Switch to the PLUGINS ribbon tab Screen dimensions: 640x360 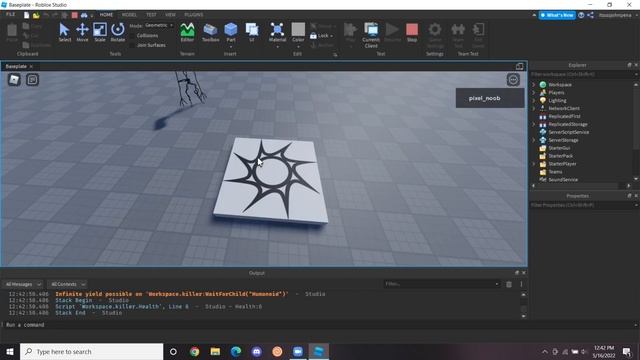193,15
